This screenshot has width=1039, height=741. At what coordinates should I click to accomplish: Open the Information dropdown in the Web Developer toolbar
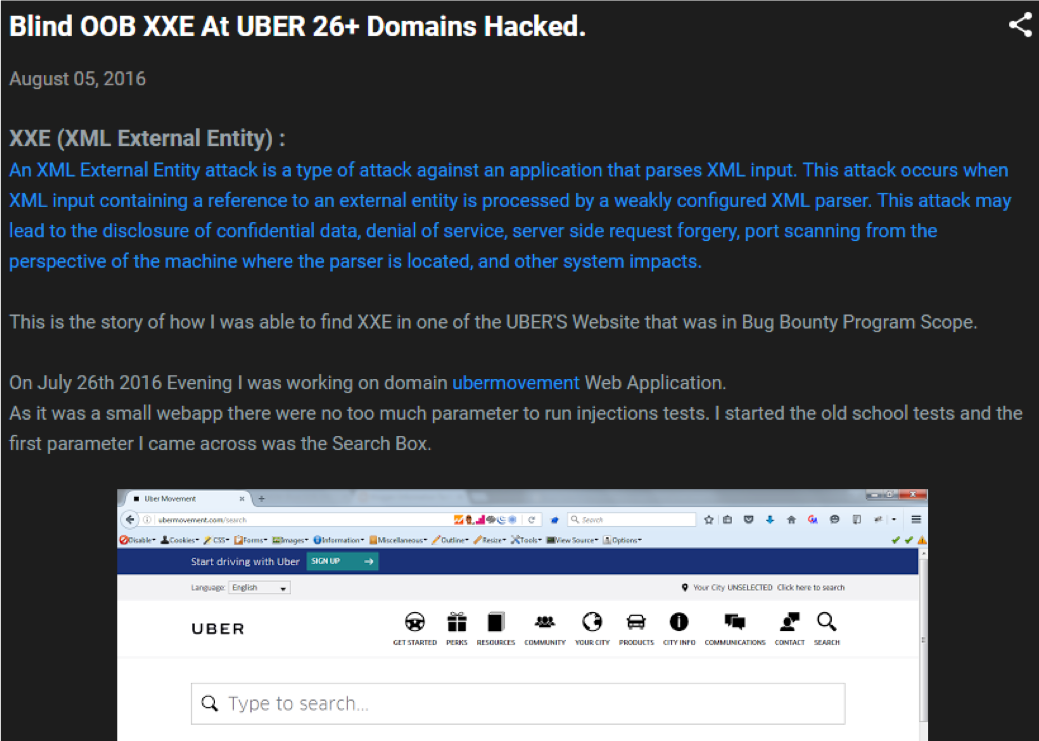339,540
